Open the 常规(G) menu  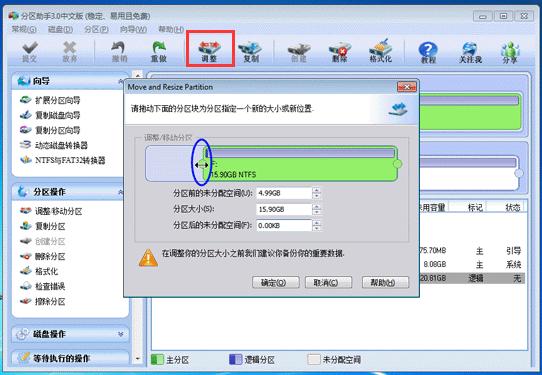[24, 29]
